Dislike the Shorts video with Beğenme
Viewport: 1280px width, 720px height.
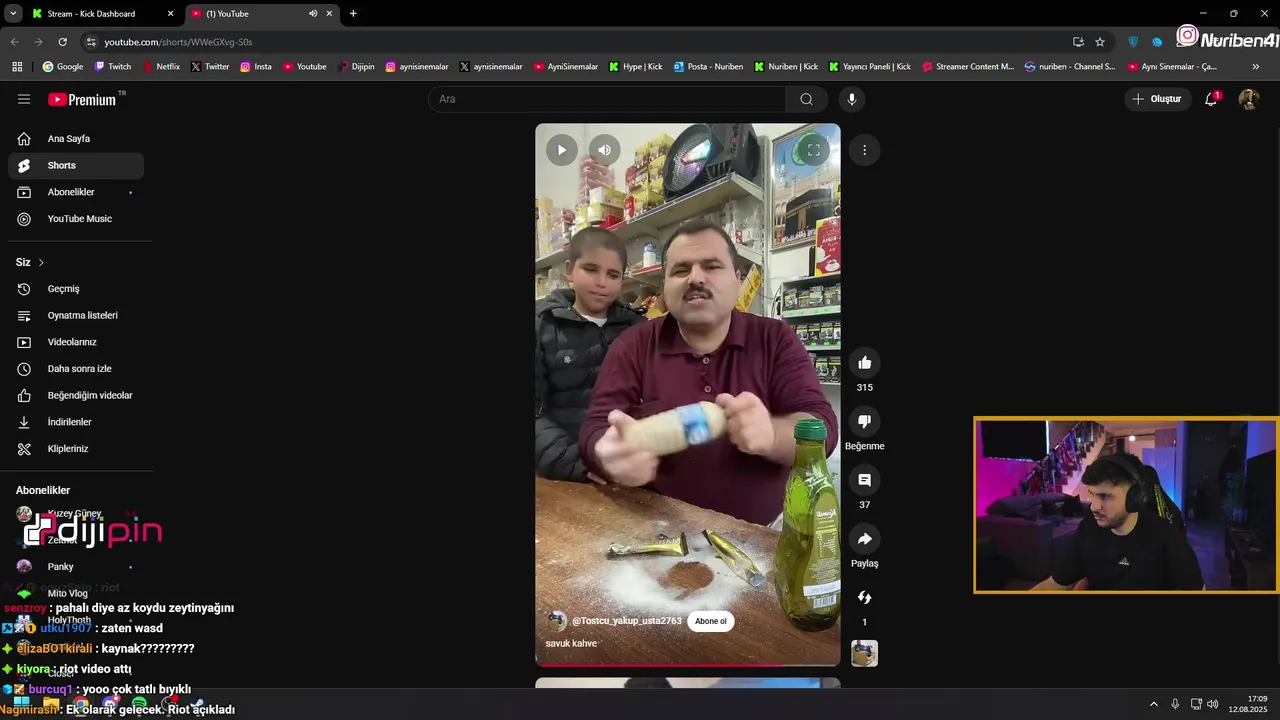point(865,421)
